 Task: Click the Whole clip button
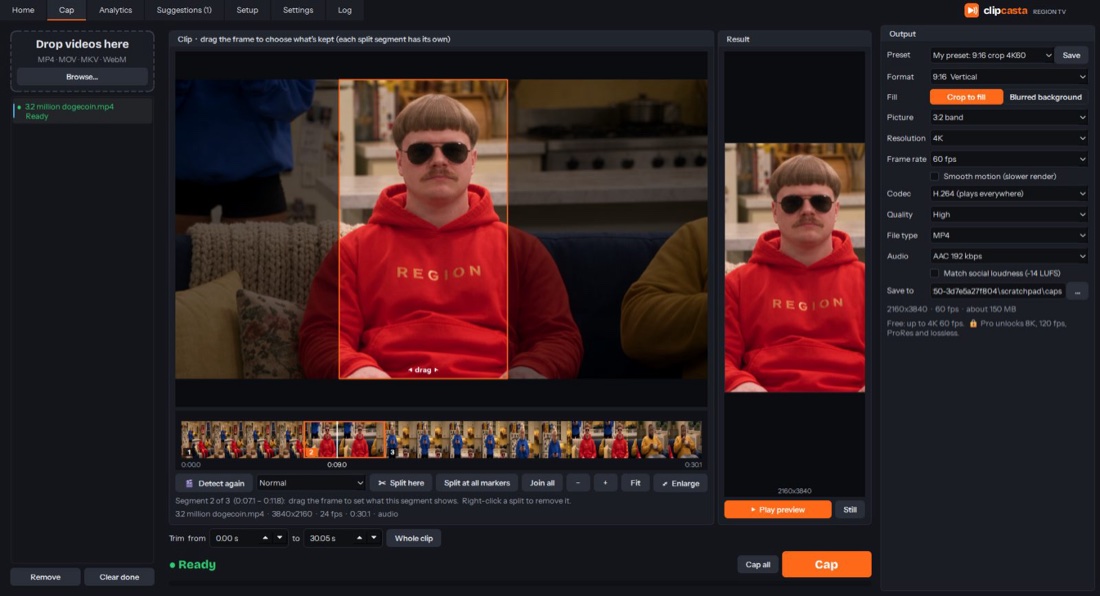point(414,539)
